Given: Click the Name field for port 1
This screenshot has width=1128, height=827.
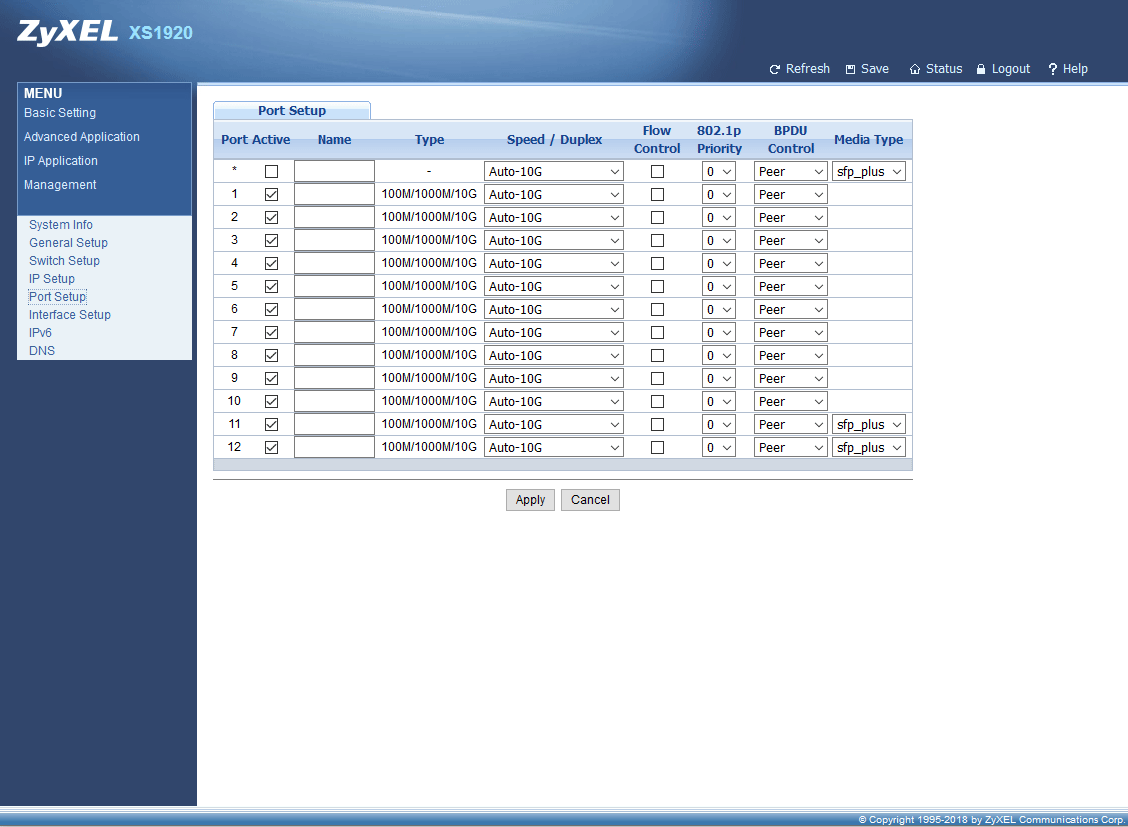Looking at the screenshot, I should tap(335, 195).
